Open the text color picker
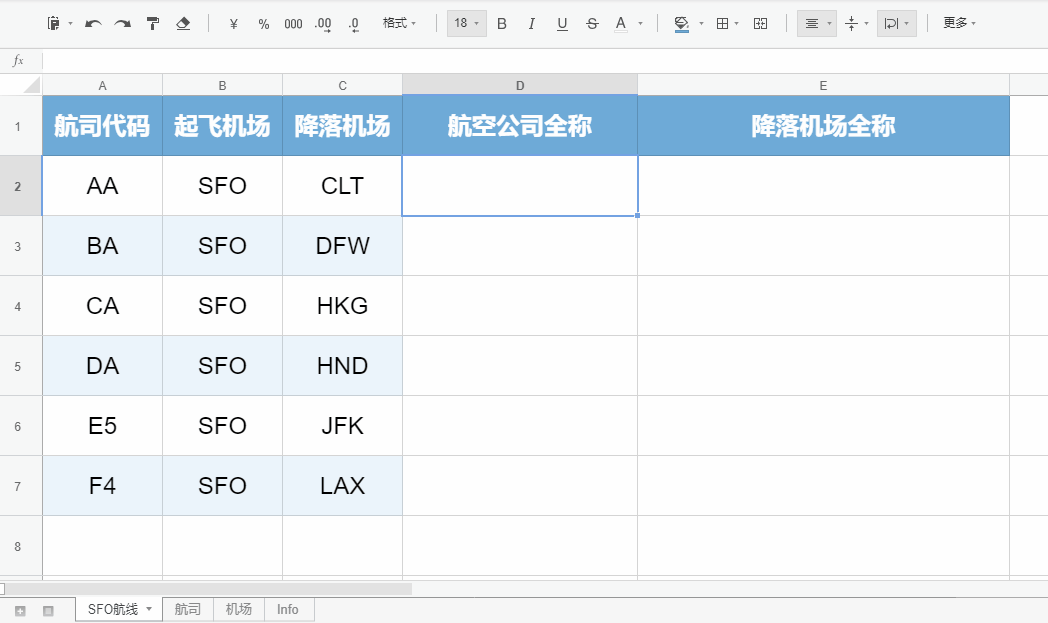 click(x=621, y=22)
